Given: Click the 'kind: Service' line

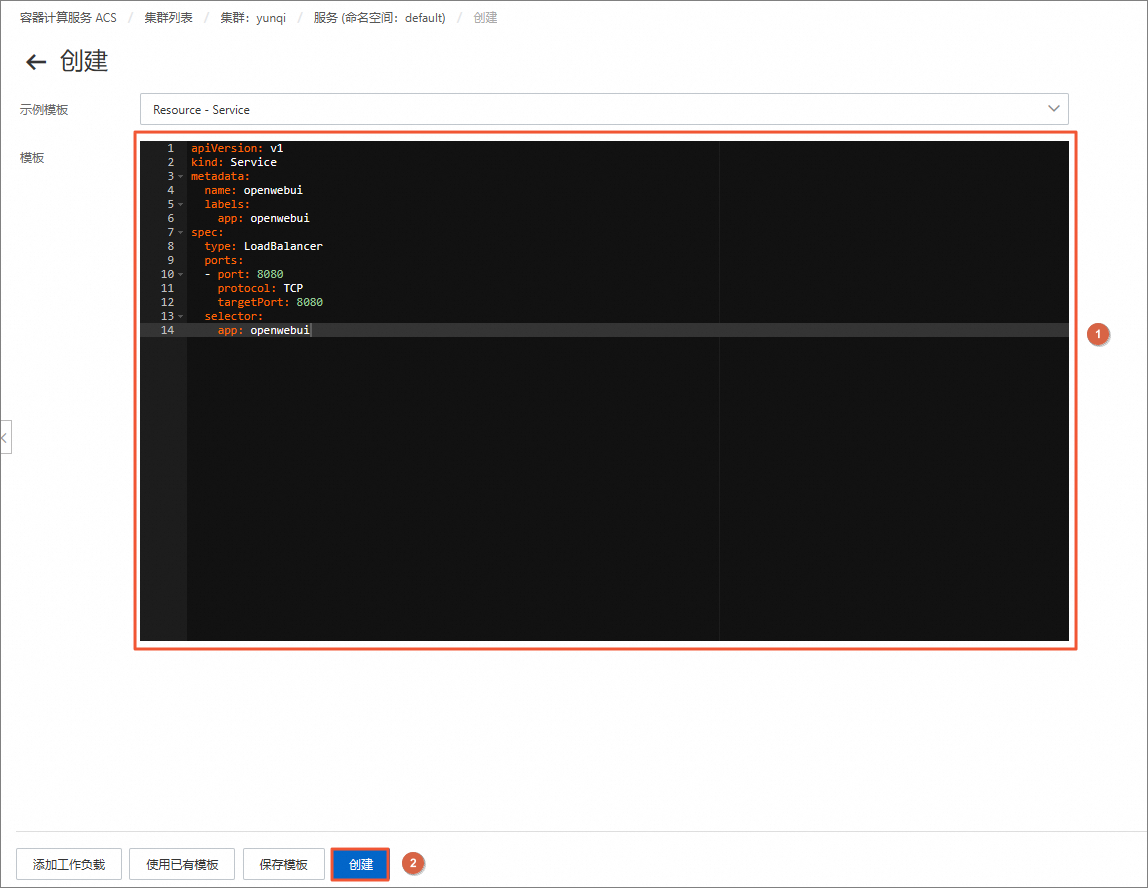Looking at the screenshot, I should [234, 162].
